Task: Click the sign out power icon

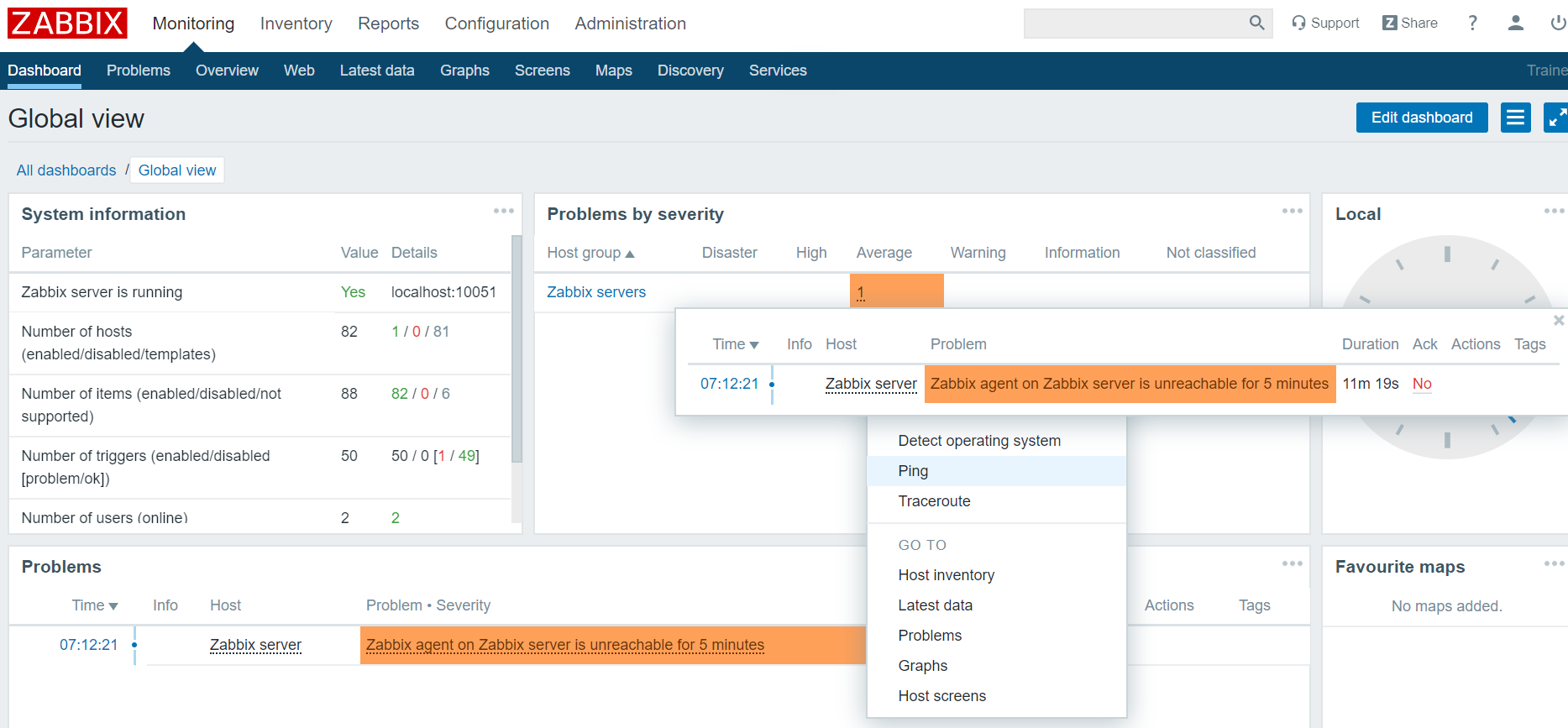Action: [x=1559, y=24]
